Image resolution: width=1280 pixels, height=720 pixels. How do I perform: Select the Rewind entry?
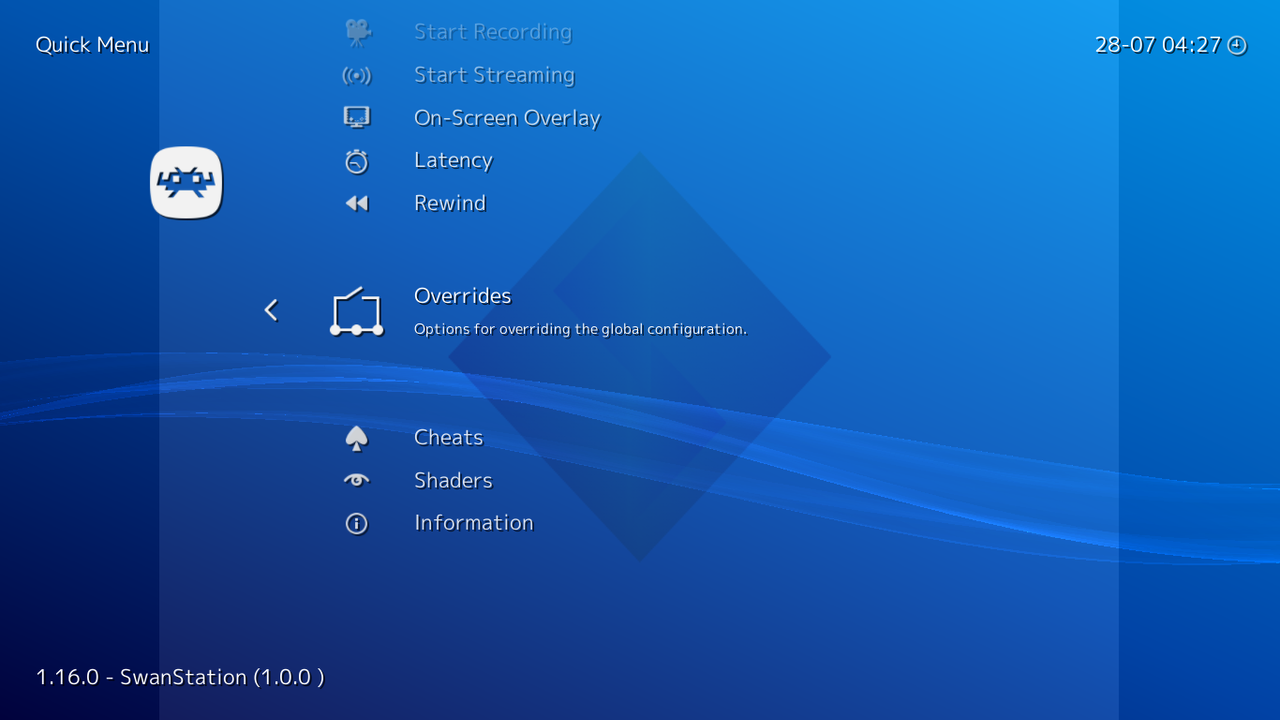point(450,202)
